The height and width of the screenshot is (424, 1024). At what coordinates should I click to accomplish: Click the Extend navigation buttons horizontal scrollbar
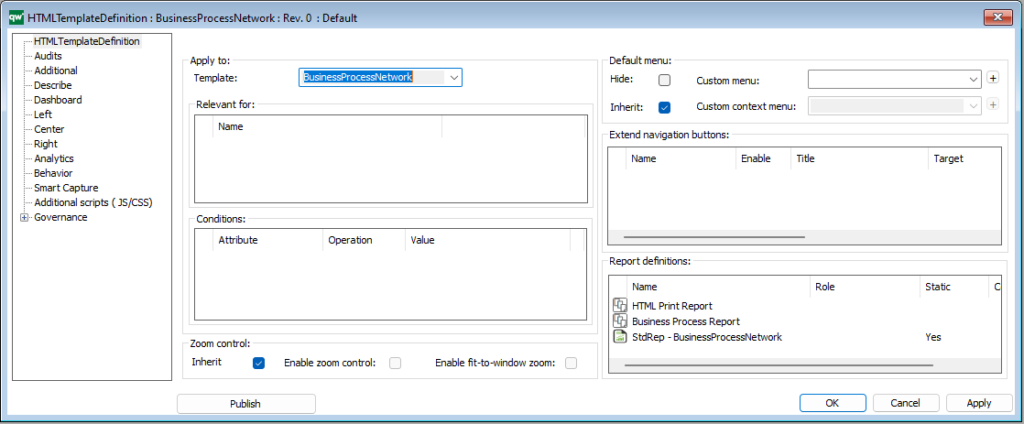click(x=714, y=237)
